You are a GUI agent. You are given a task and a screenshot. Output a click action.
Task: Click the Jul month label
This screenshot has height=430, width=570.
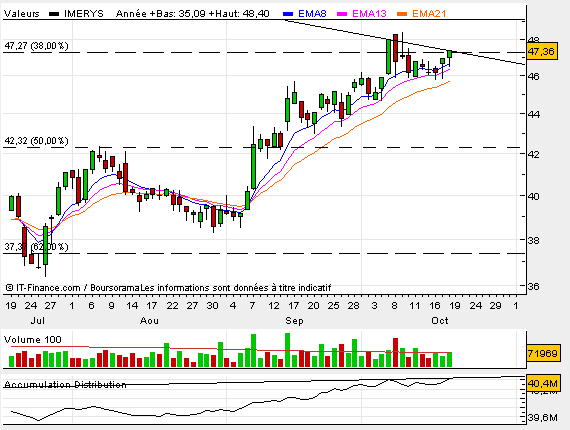(37, 321)
